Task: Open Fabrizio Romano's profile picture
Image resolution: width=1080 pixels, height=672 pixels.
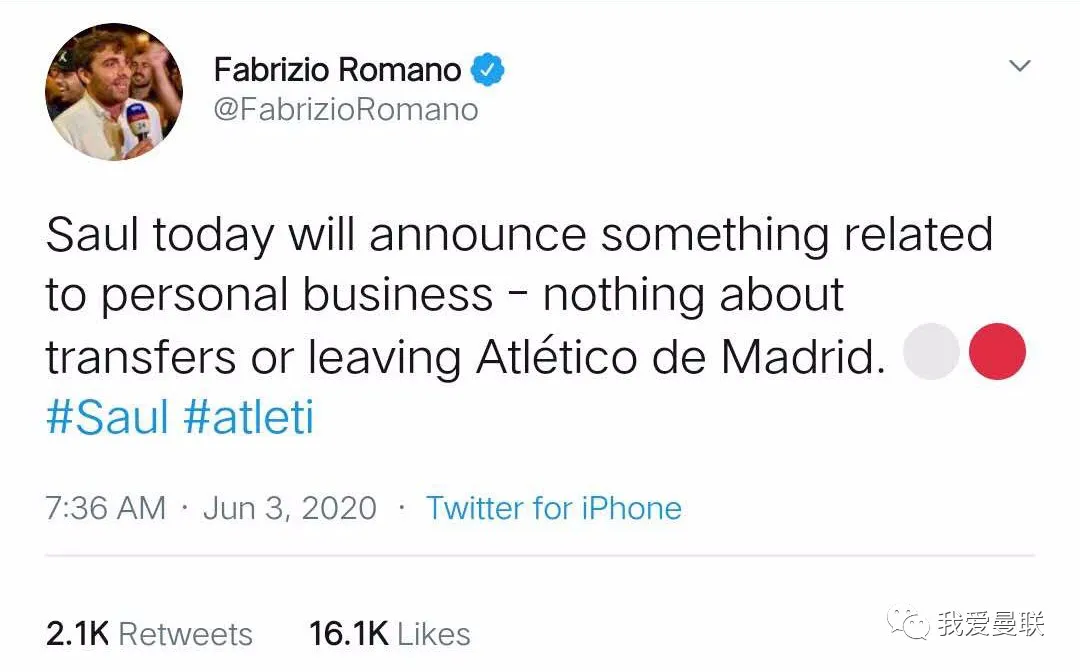Action: point(114,92)
